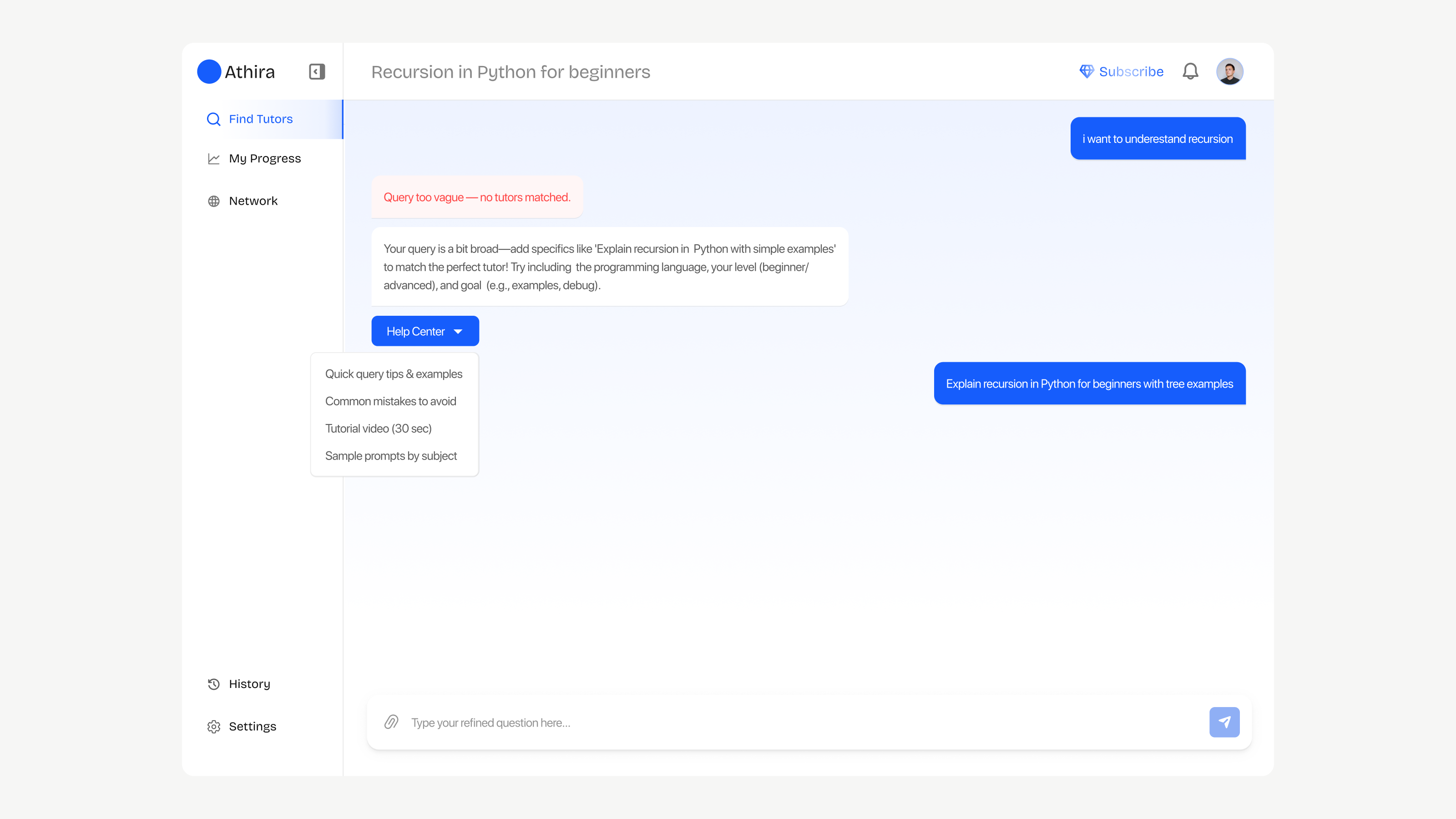Collapse the Help Center dropdown
Screen dimensions: 1456x819
[x=425, y=331]
